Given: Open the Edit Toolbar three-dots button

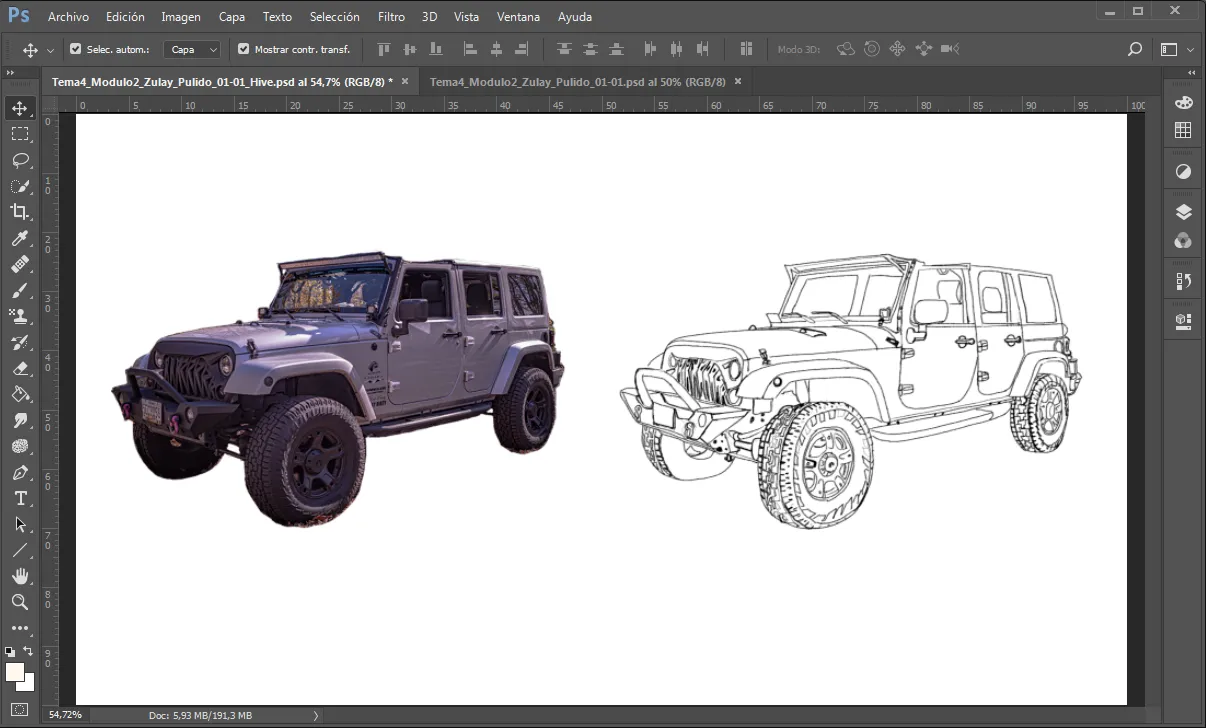Looking at the screenshot, I should point(20,628).
